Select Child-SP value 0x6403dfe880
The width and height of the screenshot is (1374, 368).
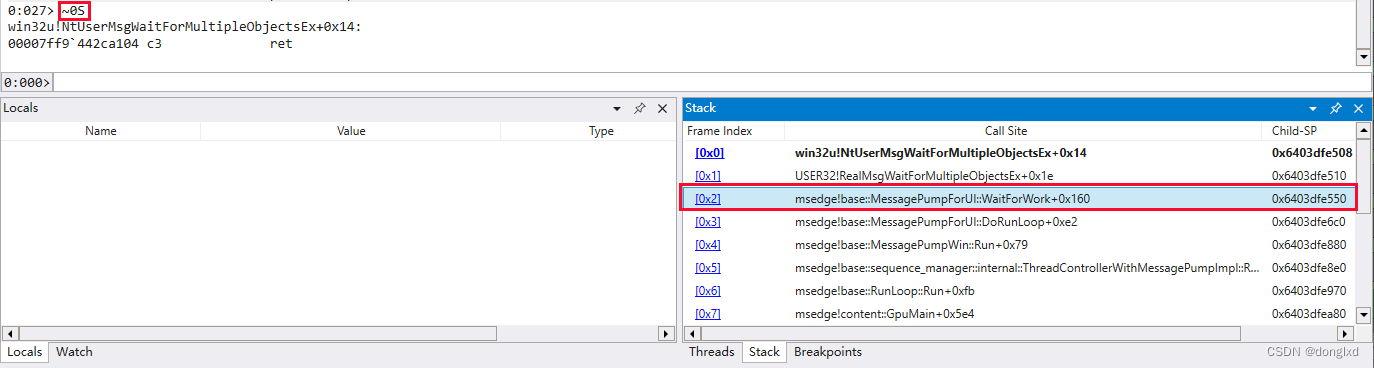(x=1308, y=245)
